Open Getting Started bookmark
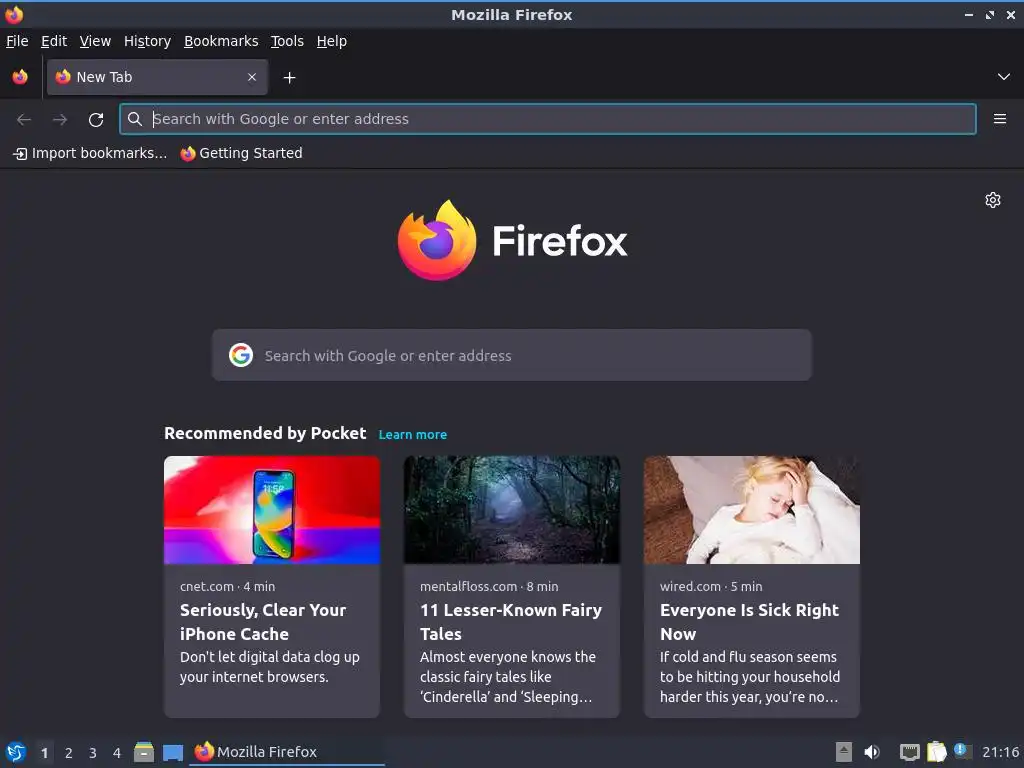 242,153
